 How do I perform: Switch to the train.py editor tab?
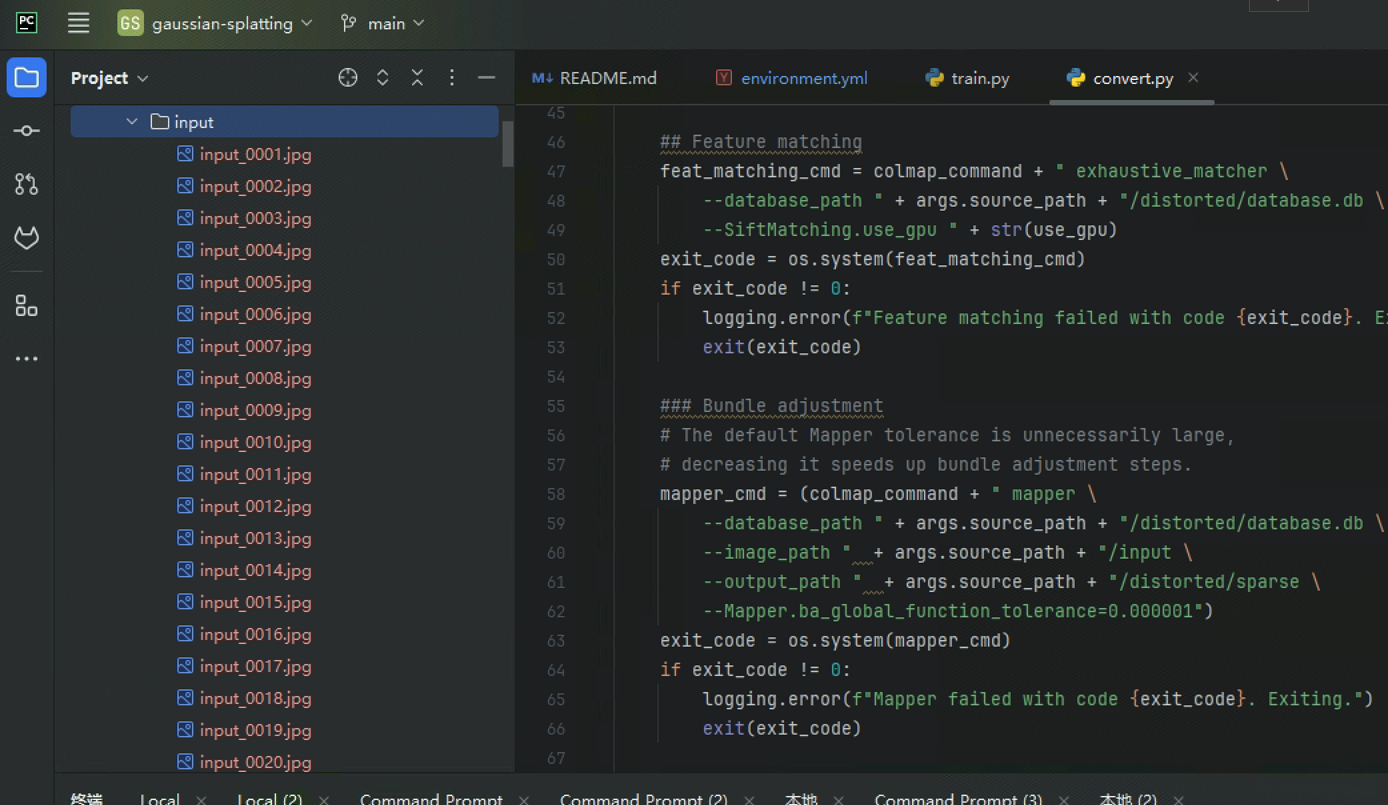pos(967,78)
